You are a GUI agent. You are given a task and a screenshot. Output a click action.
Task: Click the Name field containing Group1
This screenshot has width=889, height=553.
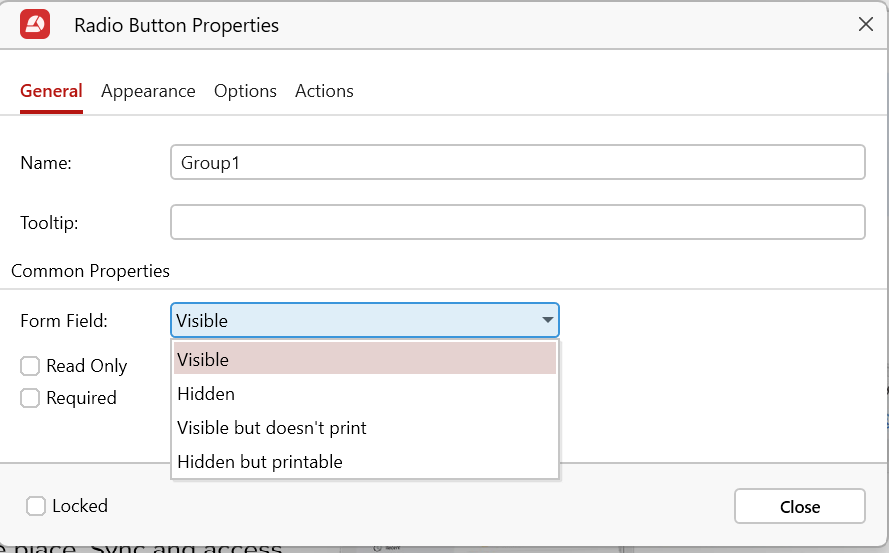coord(517,163)
